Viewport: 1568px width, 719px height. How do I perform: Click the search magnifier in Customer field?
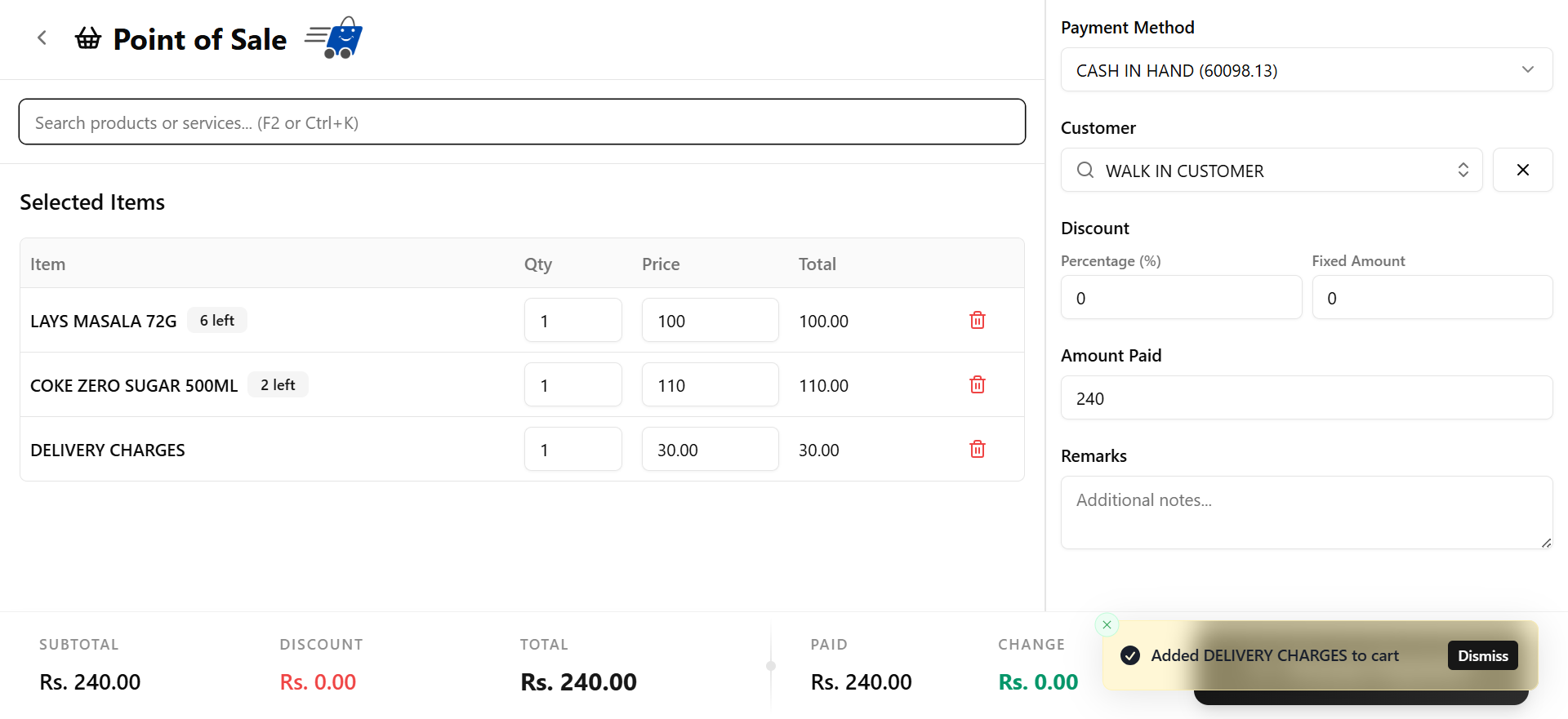(x=1085, y=170)
